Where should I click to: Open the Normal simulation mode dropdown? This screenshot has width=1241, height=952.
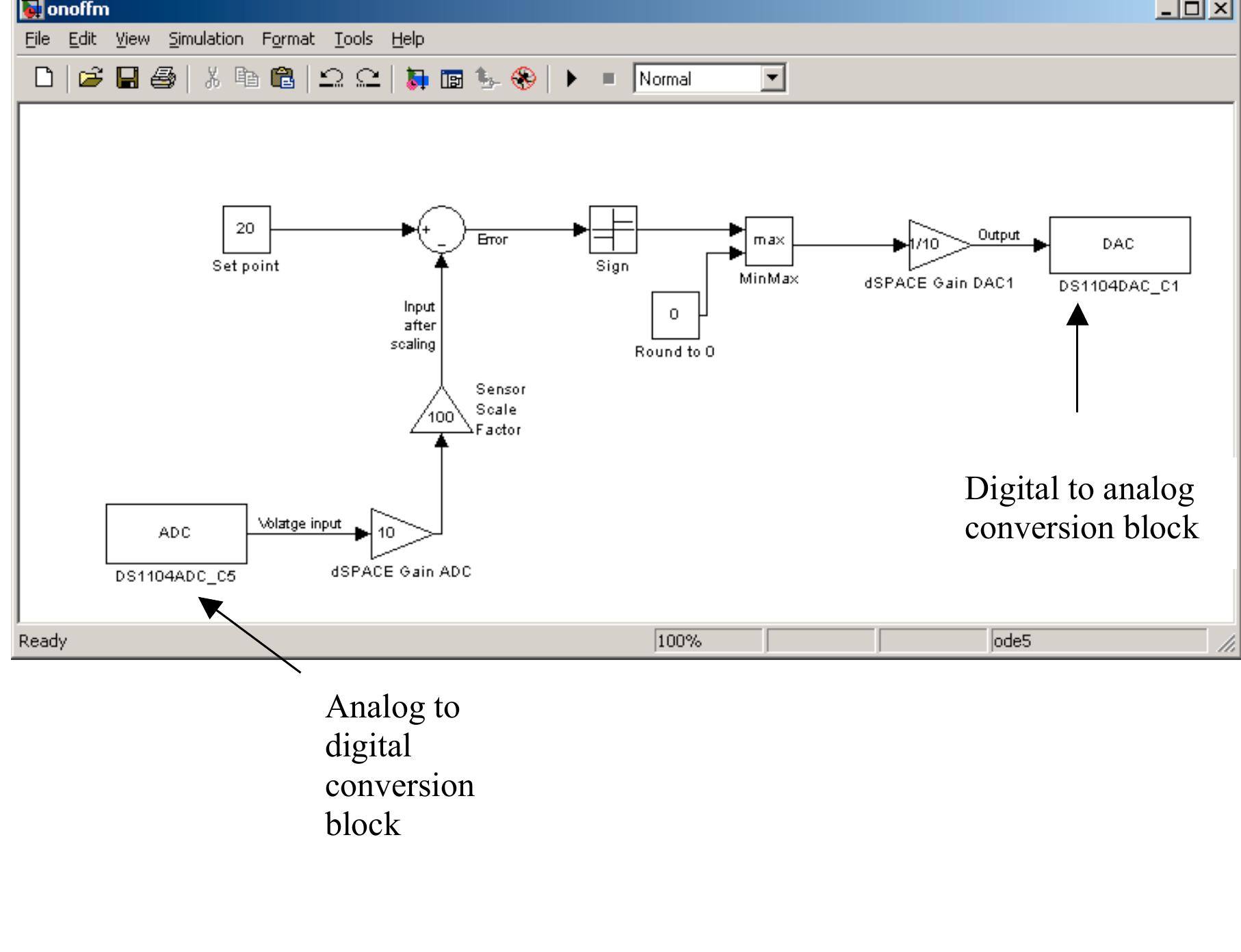772,78
